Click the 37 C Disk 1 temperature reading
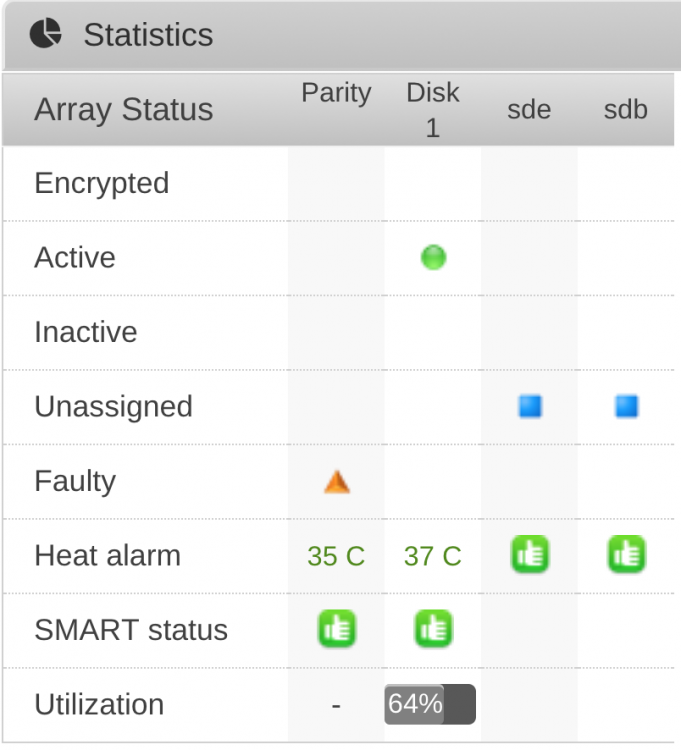 (x=433, y=556)
